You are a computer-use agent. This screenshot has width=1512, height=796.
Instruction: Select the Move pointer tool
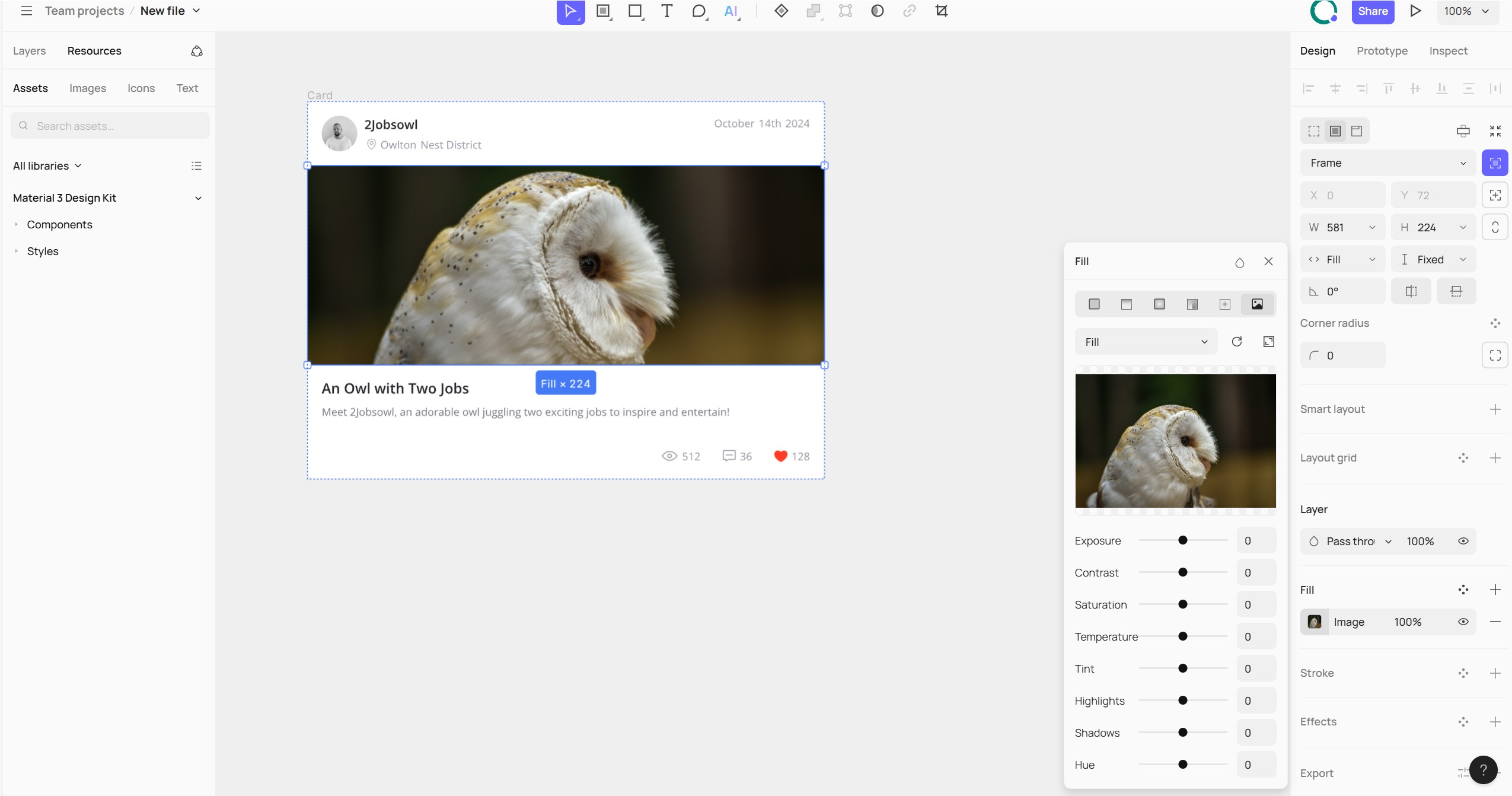click(x=570, y=11)
